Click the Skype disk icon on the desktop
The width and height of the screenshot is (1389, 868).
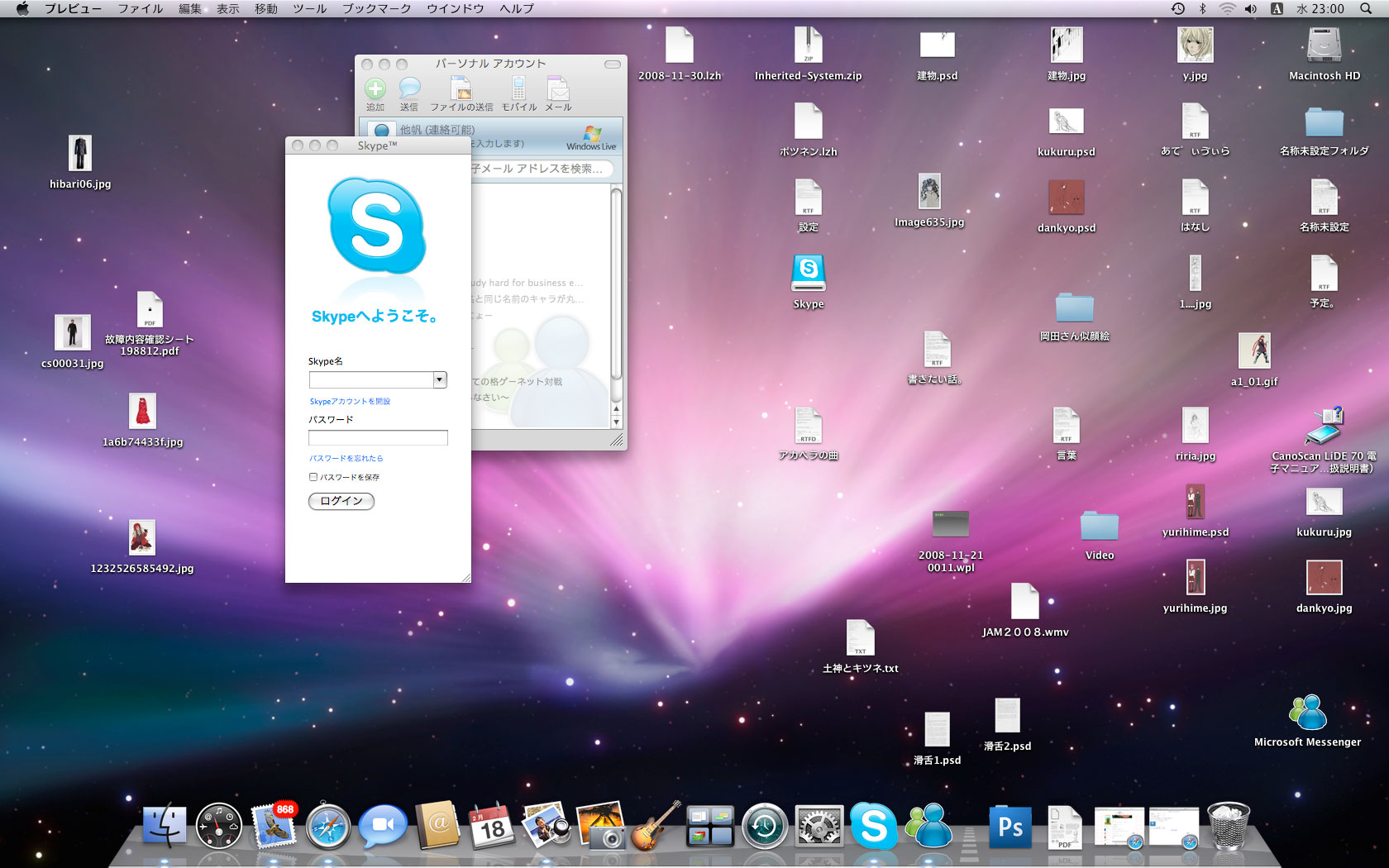[809, 273]
